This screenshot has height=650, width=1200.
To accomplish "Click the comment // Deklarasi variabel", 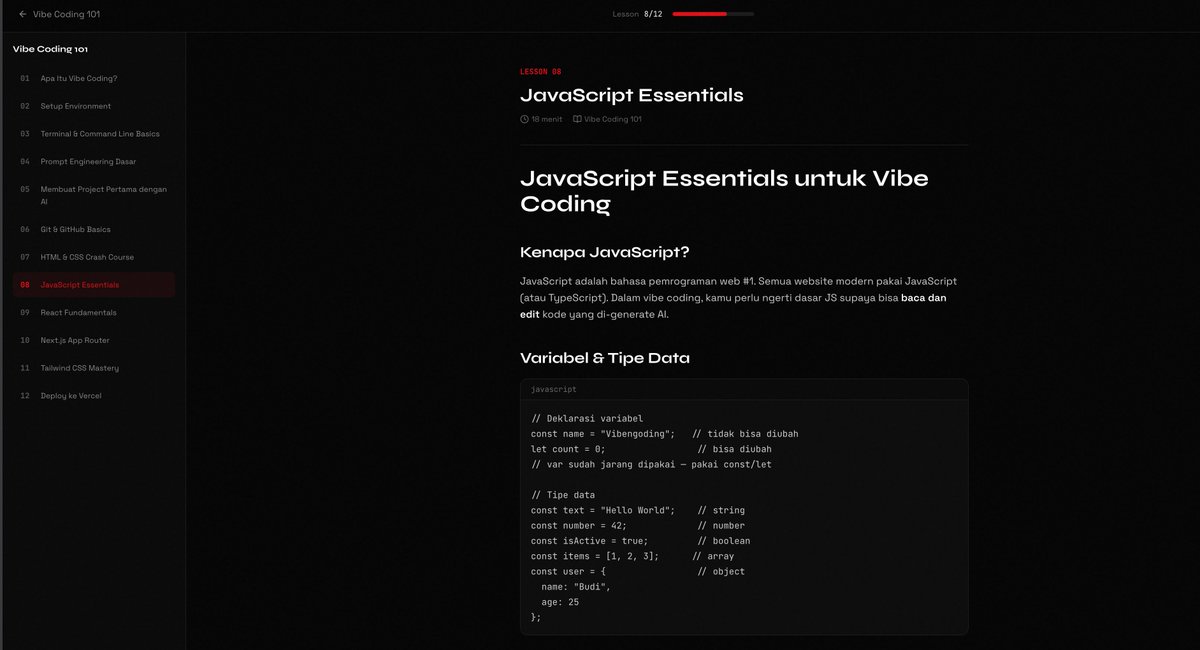I will tap(587, 418).
